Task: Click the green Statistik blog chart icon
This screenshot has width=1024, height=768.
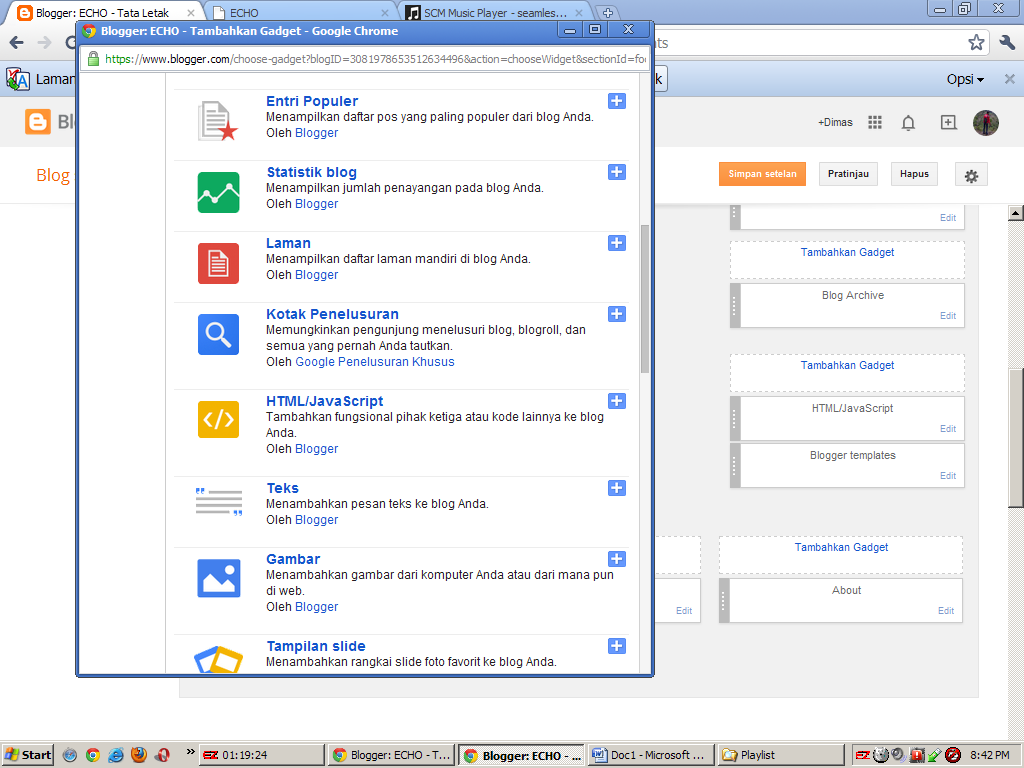Action: pyautogui.click(x=218, y=192)
